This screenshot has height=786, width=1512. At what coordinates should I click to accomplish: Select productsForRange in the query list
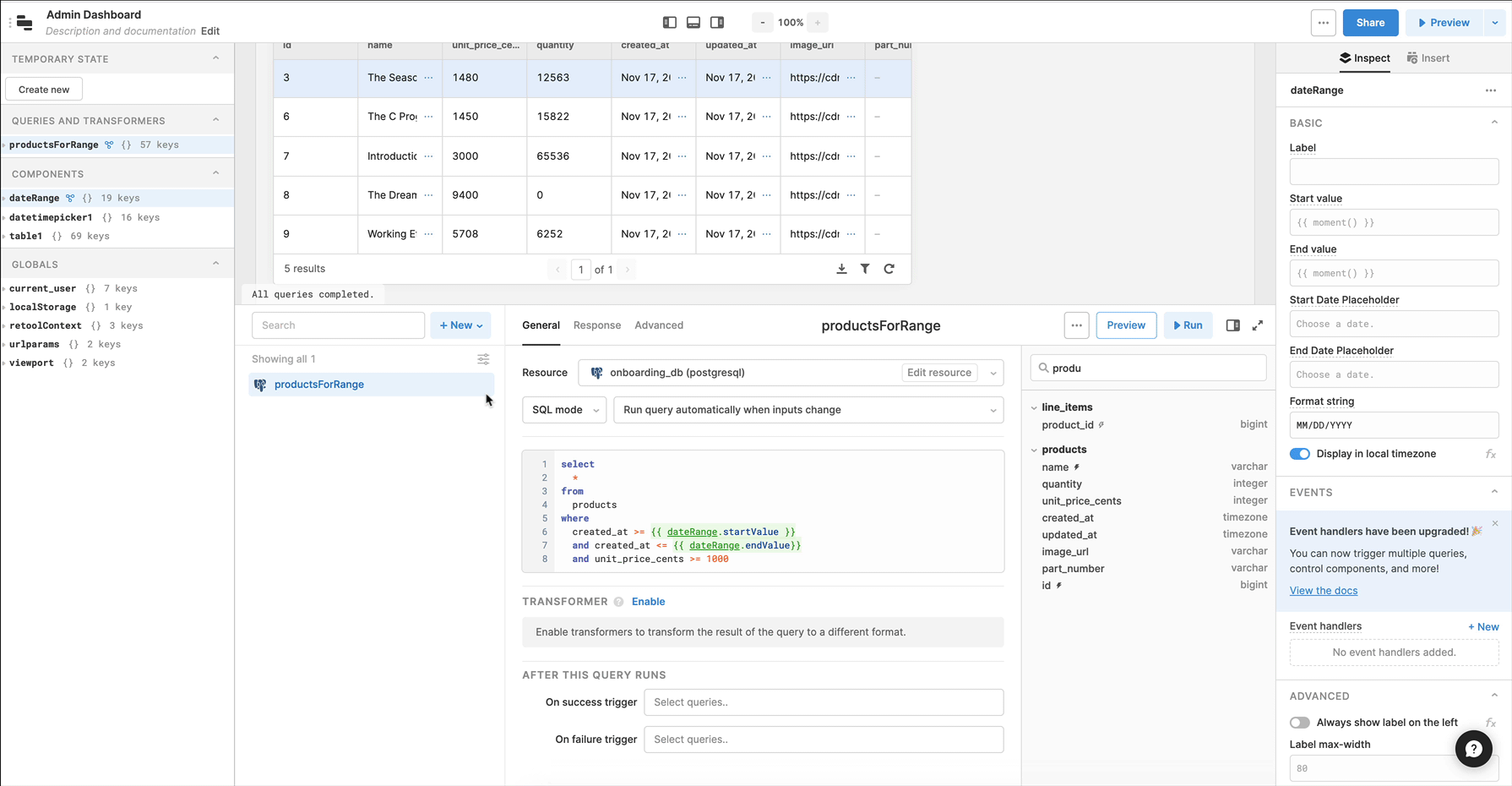[x=319, y=385]
